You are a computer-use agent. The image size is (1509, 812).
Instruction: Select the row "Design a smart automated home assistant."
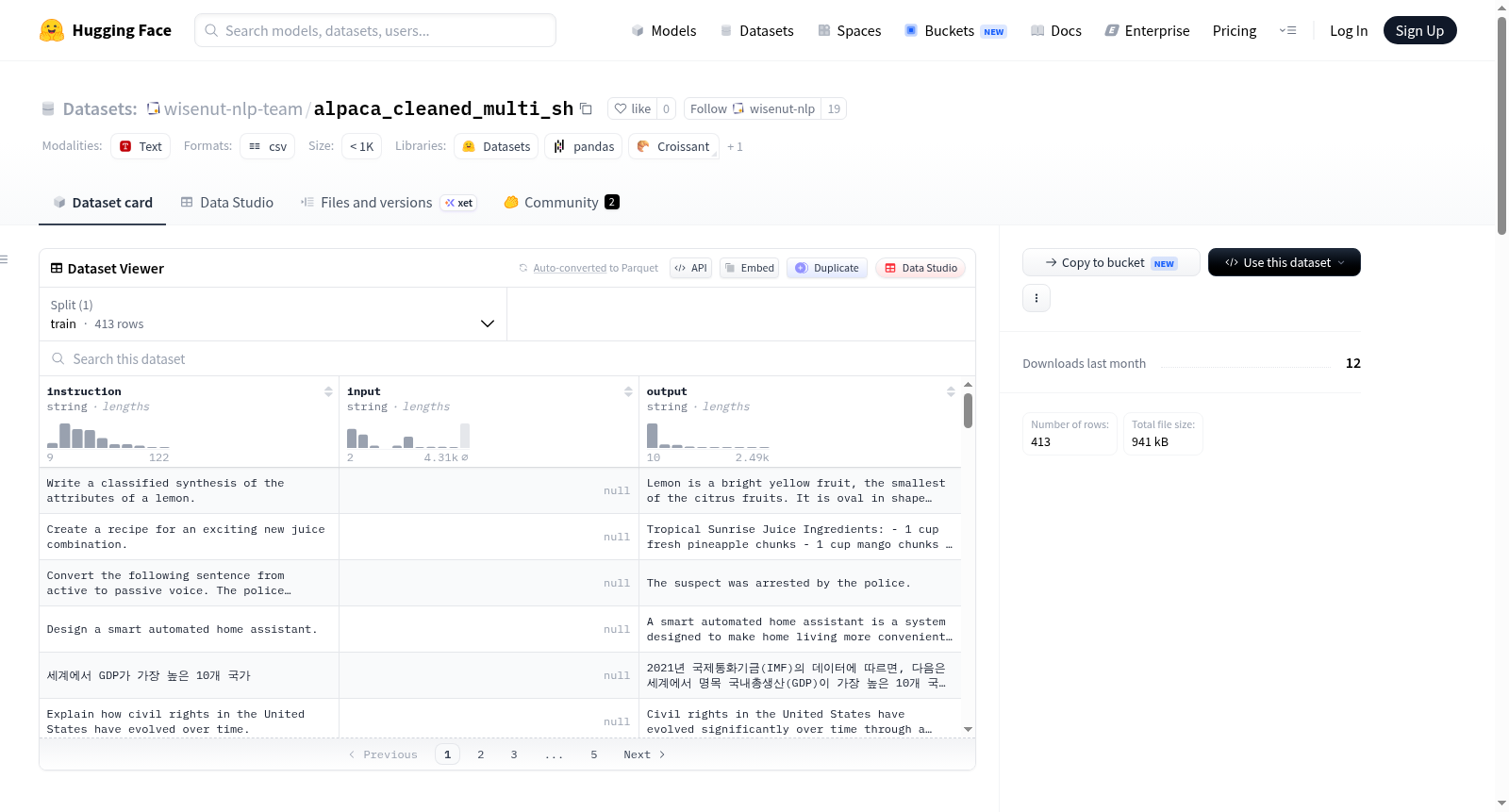[500, 629]
